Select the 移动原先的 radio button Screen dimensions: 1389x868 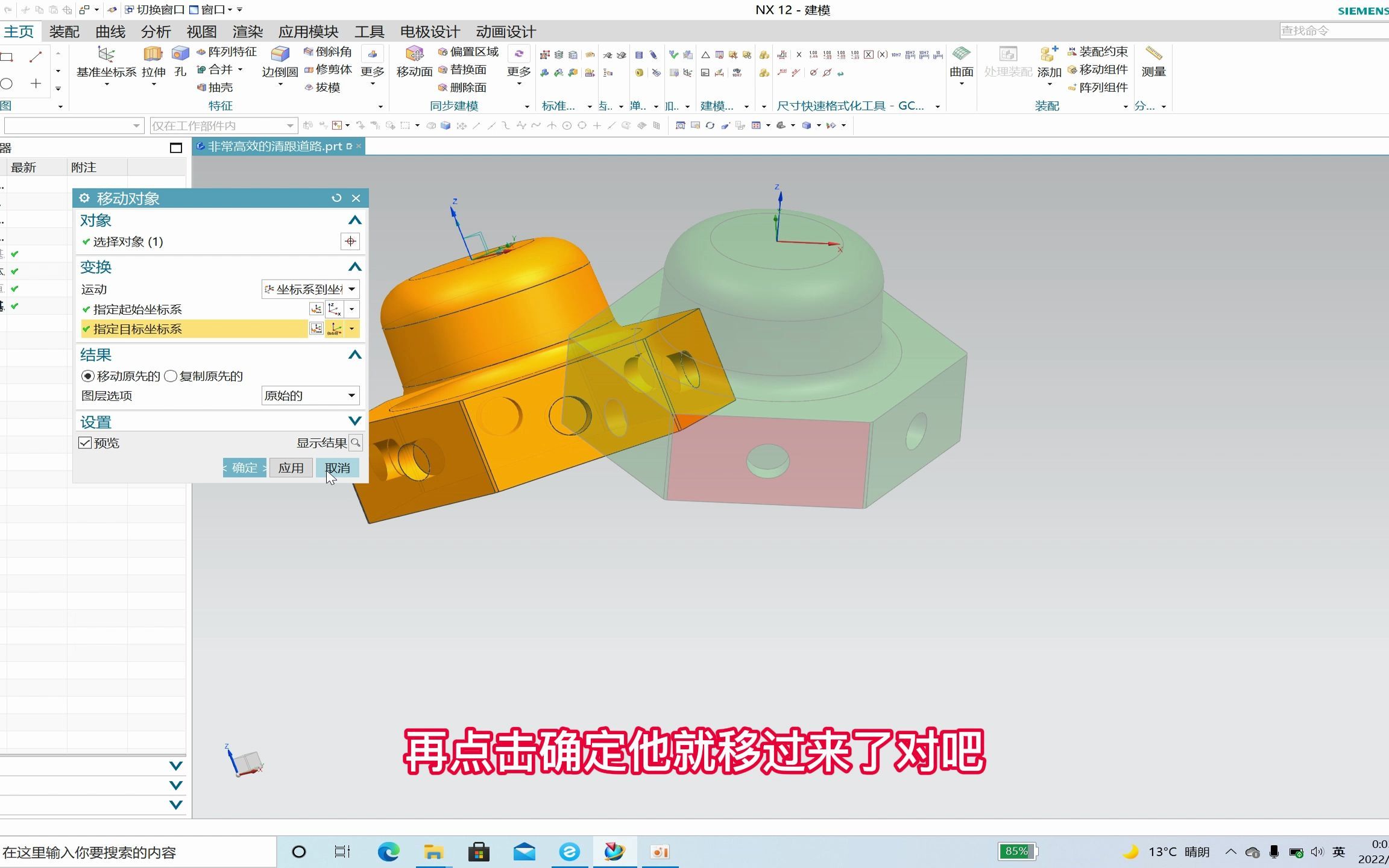click(x=87, y=376)
